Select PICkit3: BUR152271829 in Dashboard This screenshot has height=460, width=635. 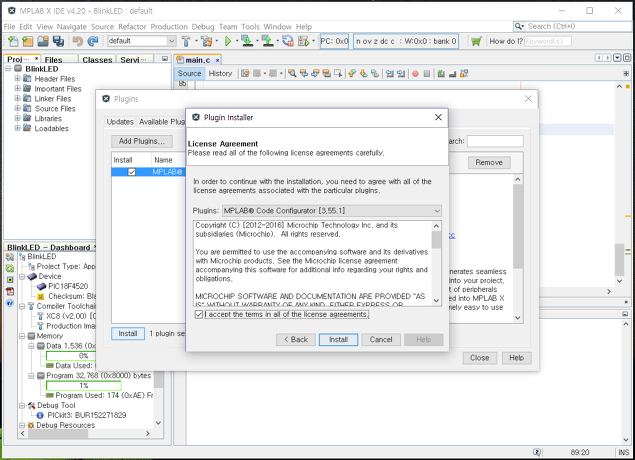point(87,415)
